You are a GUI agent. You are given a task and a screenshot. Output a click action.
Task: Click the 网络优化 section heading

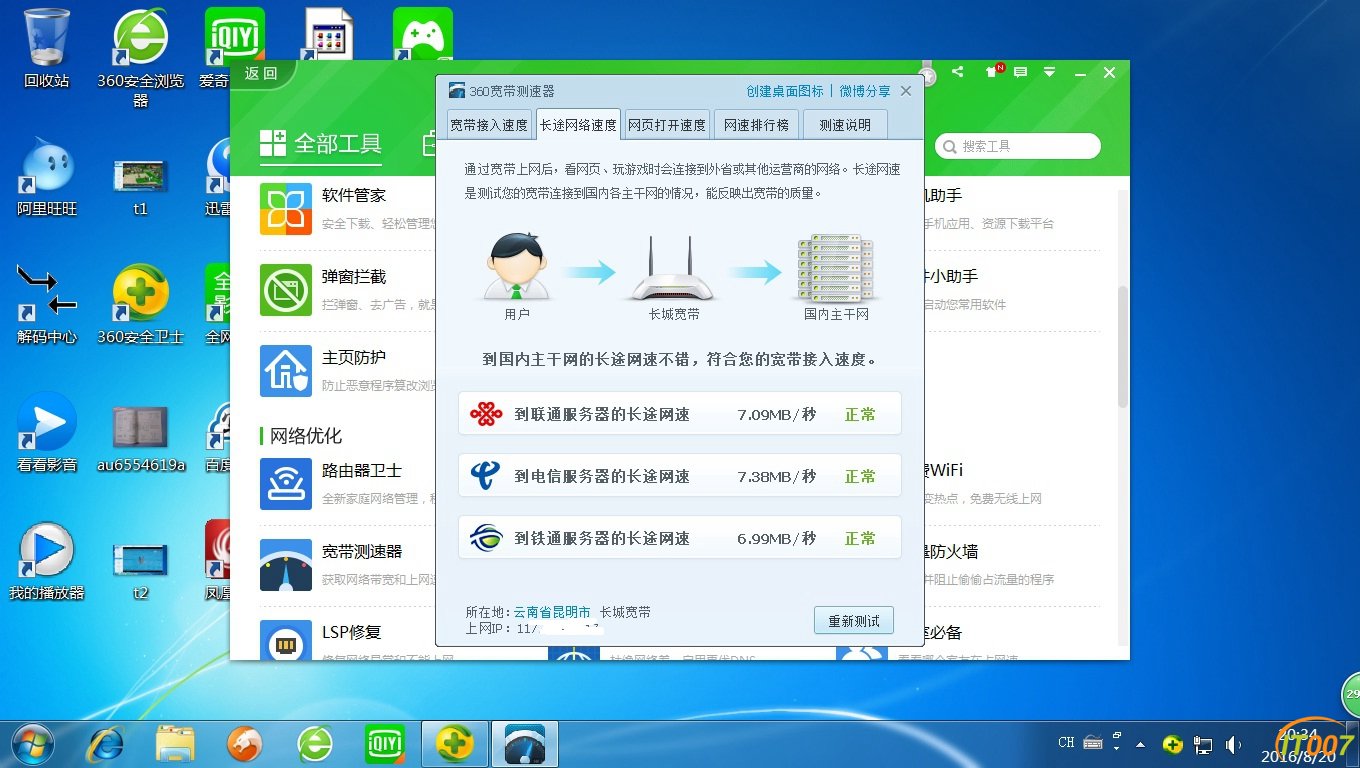pyautogui.click(x=306, y=436)
